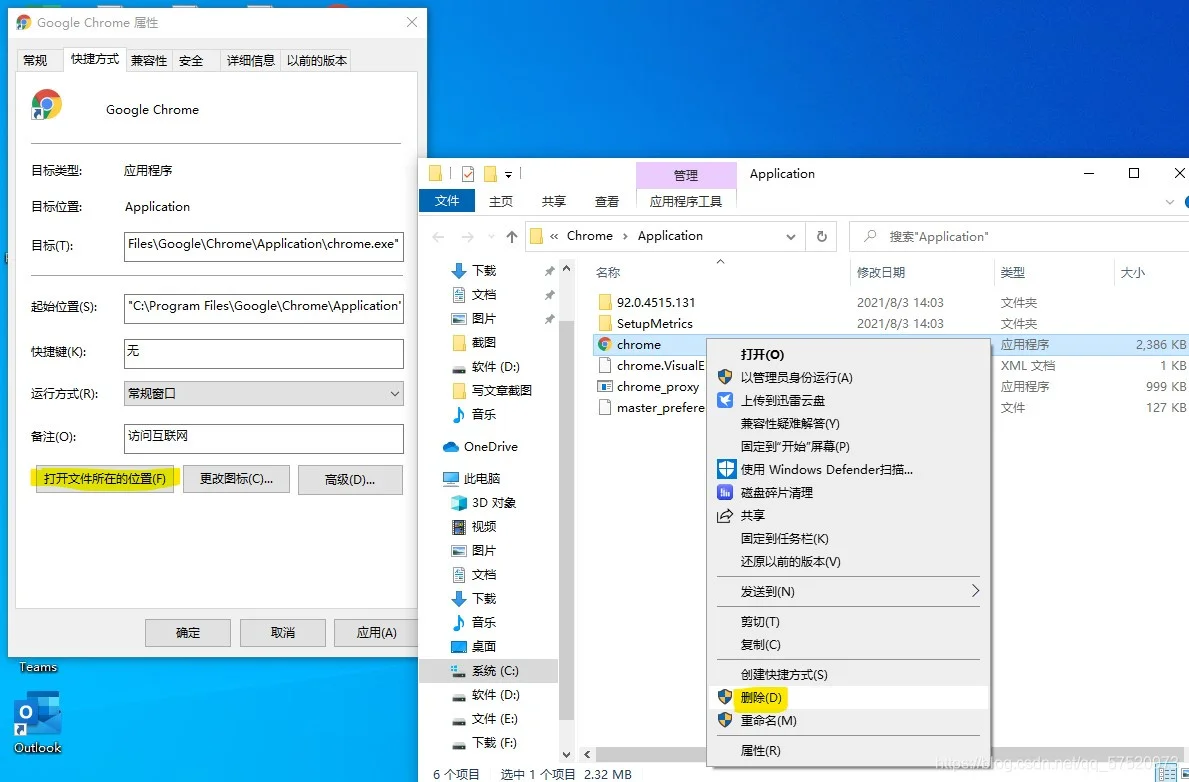Open the 3D 对象 folder in the sidebar

point(483,502)
